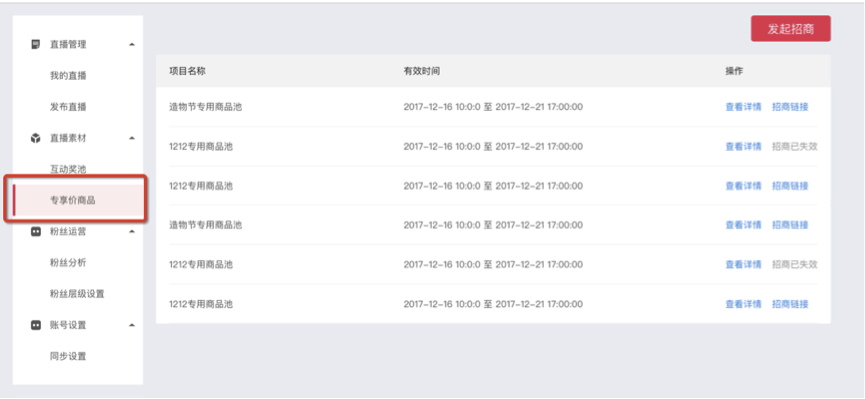The height and width of the screenshot is (399, 865).
Task: Open 我的直播 in the sidebar
Action: click(x=68, y=76)
